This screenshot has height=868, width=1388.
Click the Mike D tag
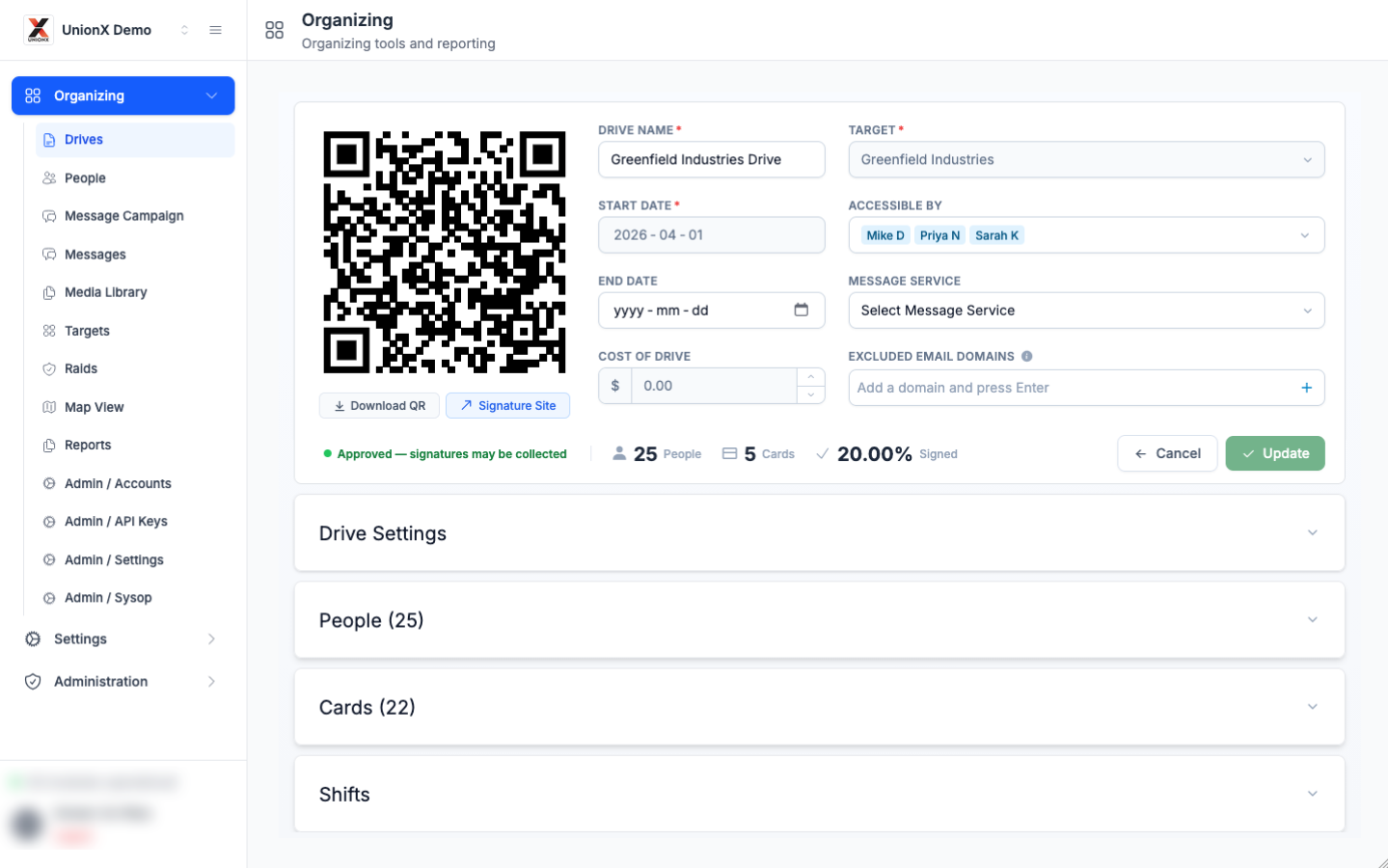[885, 235]
